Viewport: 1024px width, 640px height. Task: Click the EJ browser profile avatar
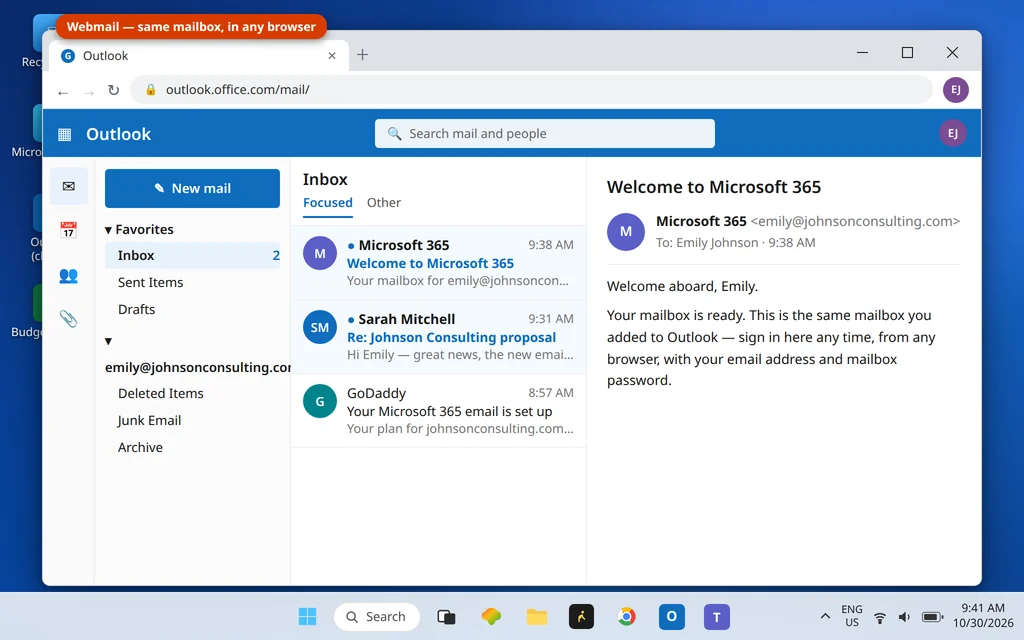[x=955, y=89]
